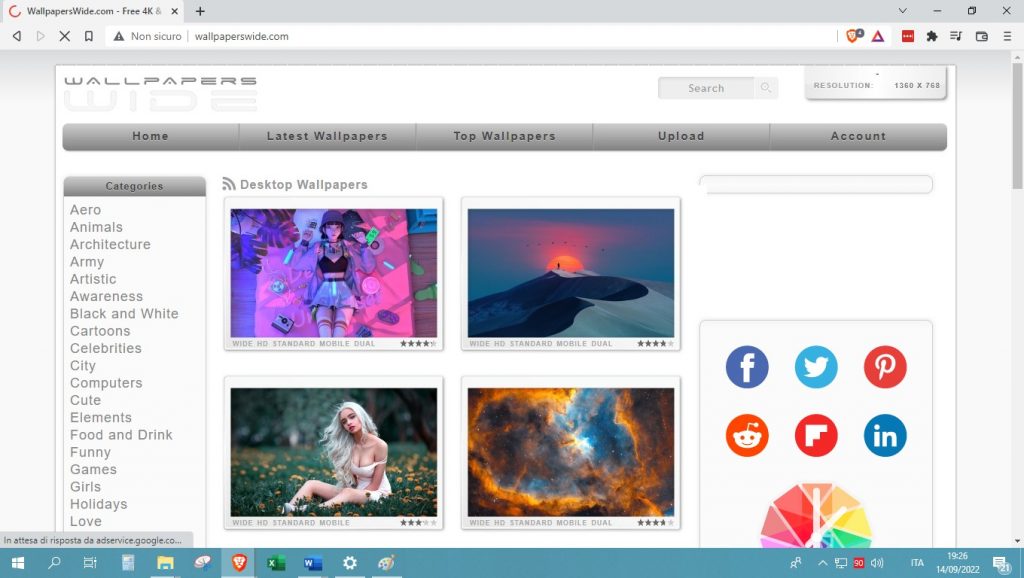Open the Desktop Wallpapers RSS feed icon

(229, 184)
